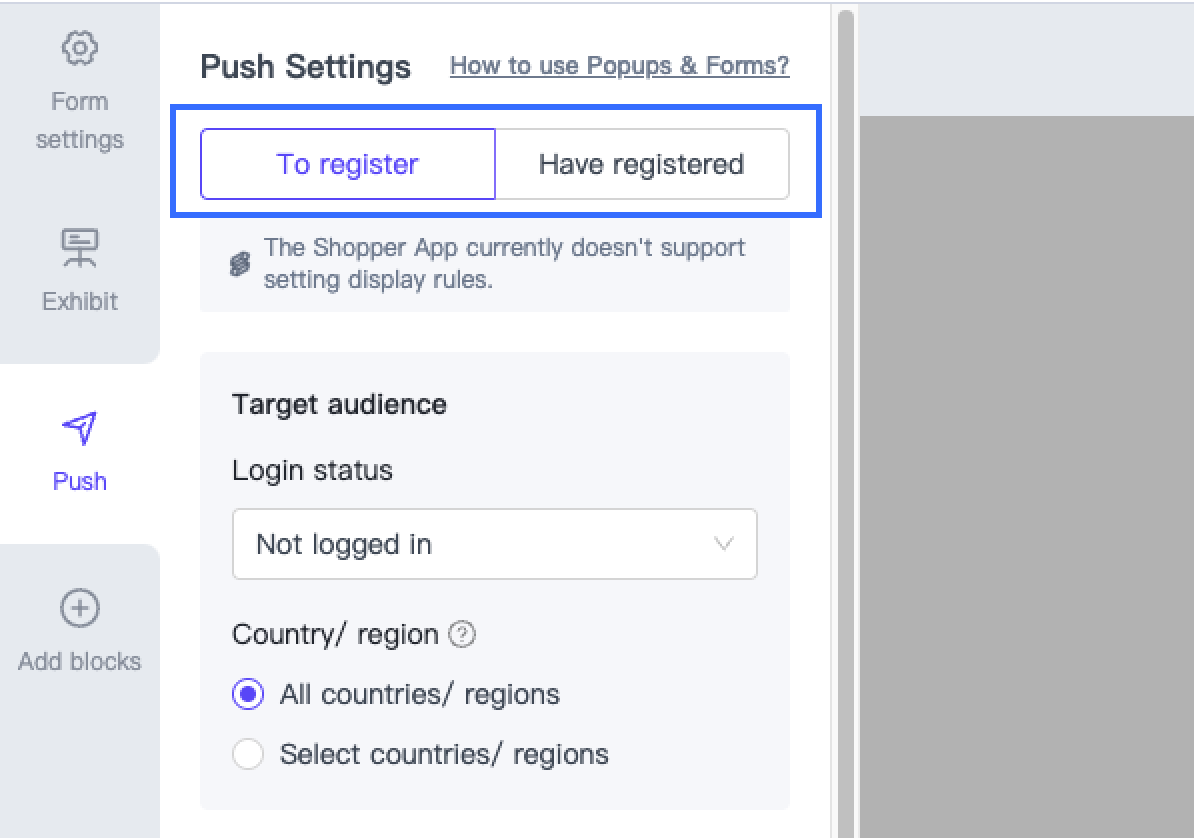Click the 'Push' sidebar label text
This screenshot has width=1194, height=838.
79,481
